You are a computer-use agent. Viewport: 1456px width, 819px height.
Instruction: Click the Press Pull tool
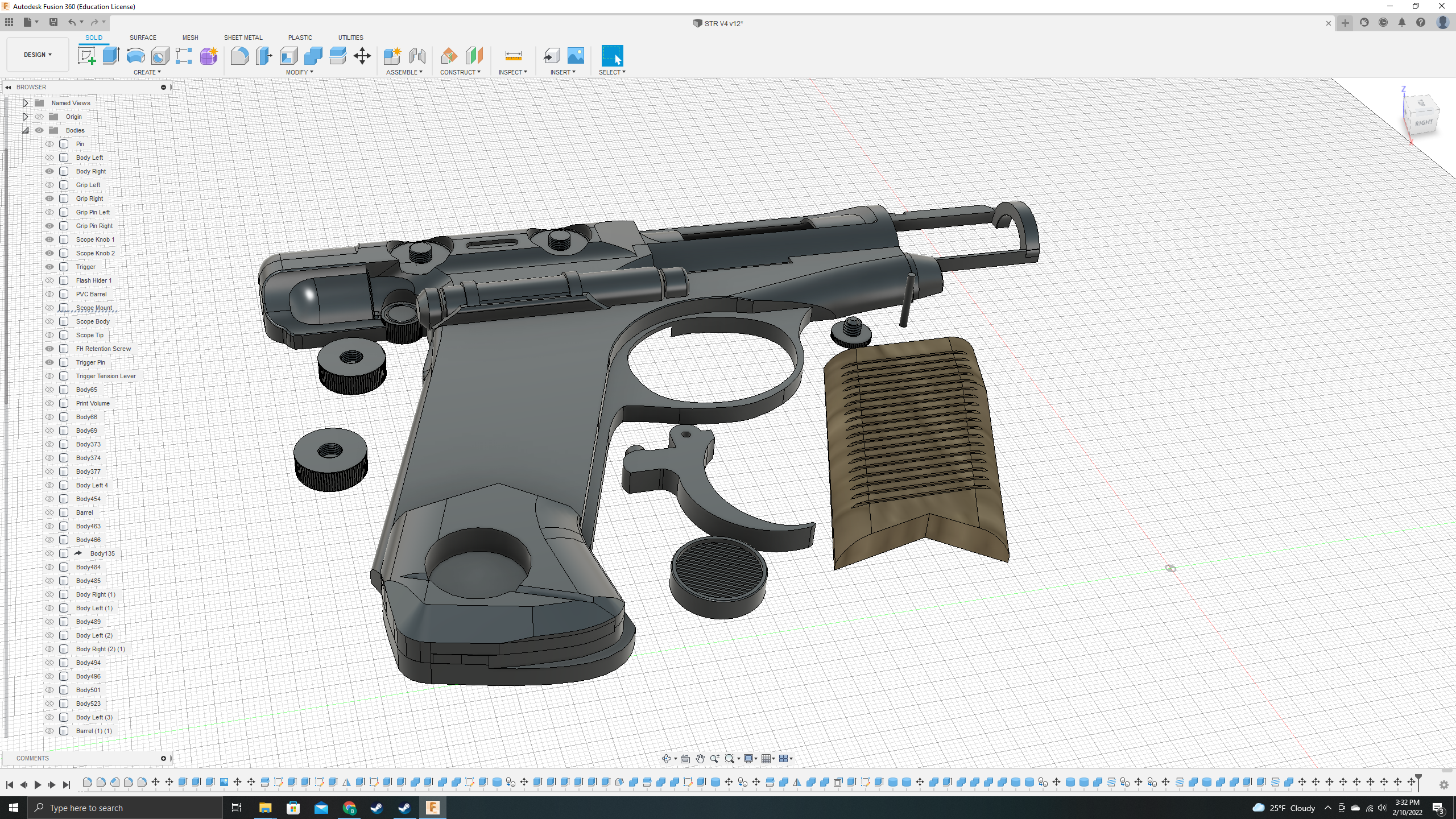click(264, 56)
